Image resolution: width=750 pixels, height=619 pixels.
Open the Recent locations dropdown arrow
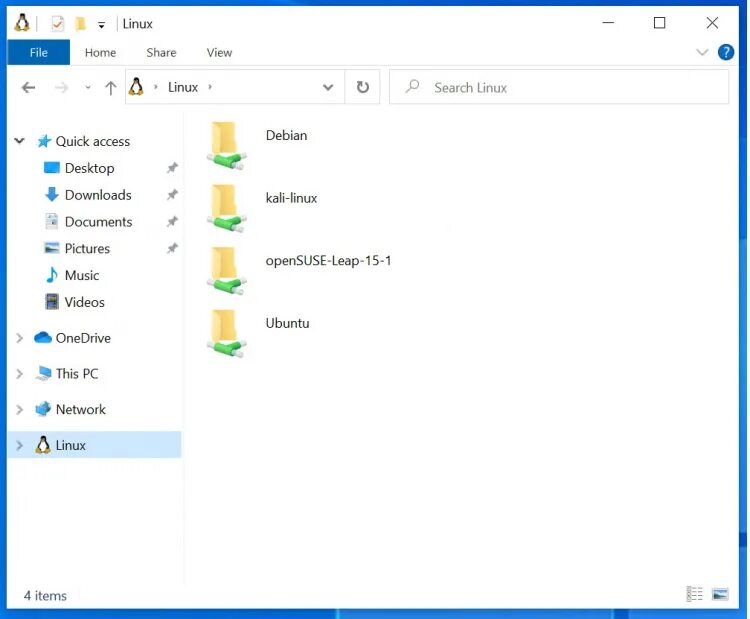[88, 88]
